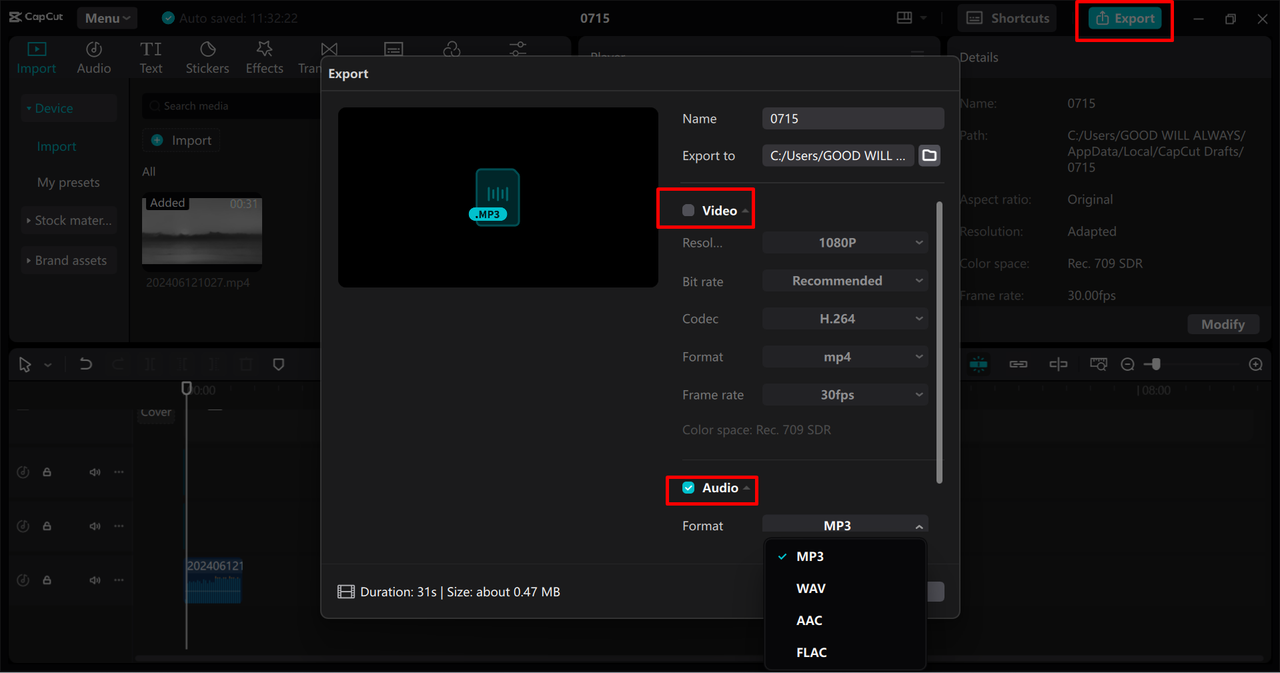1280x673 pixels.
Task: Click the Name field containing 0715
Action: [852, 119]
